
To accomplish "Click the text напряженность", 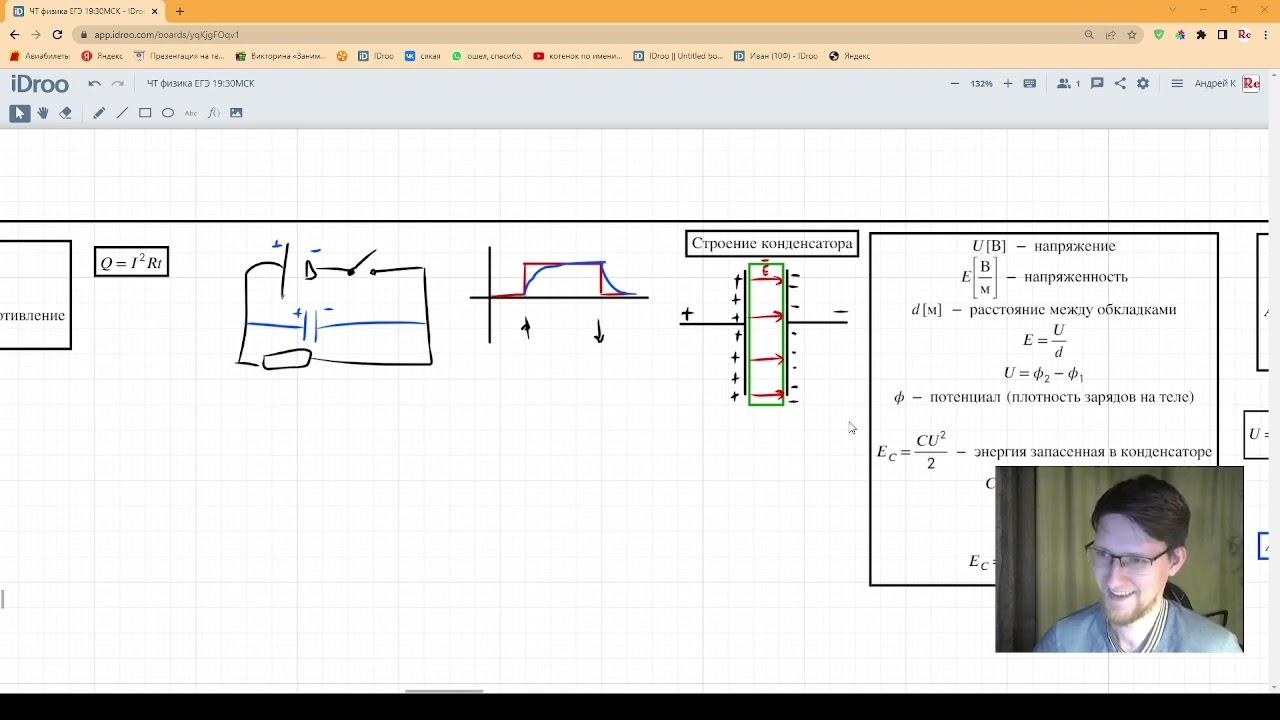I will (1074, 277).
